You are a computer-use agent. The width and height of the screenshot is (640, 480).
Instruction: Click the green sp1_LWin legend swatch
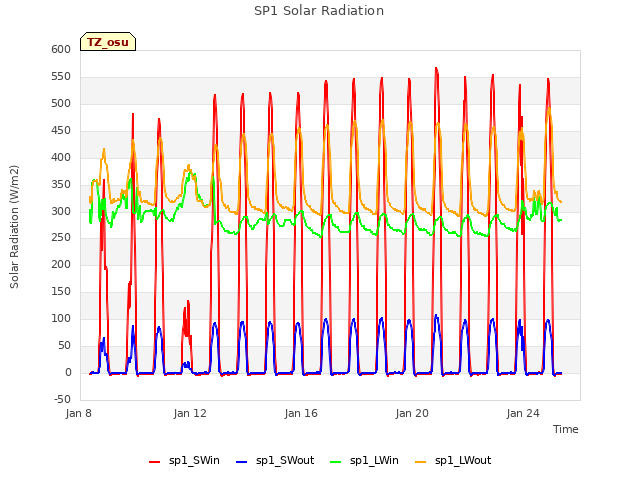click(x=336, y=462)
